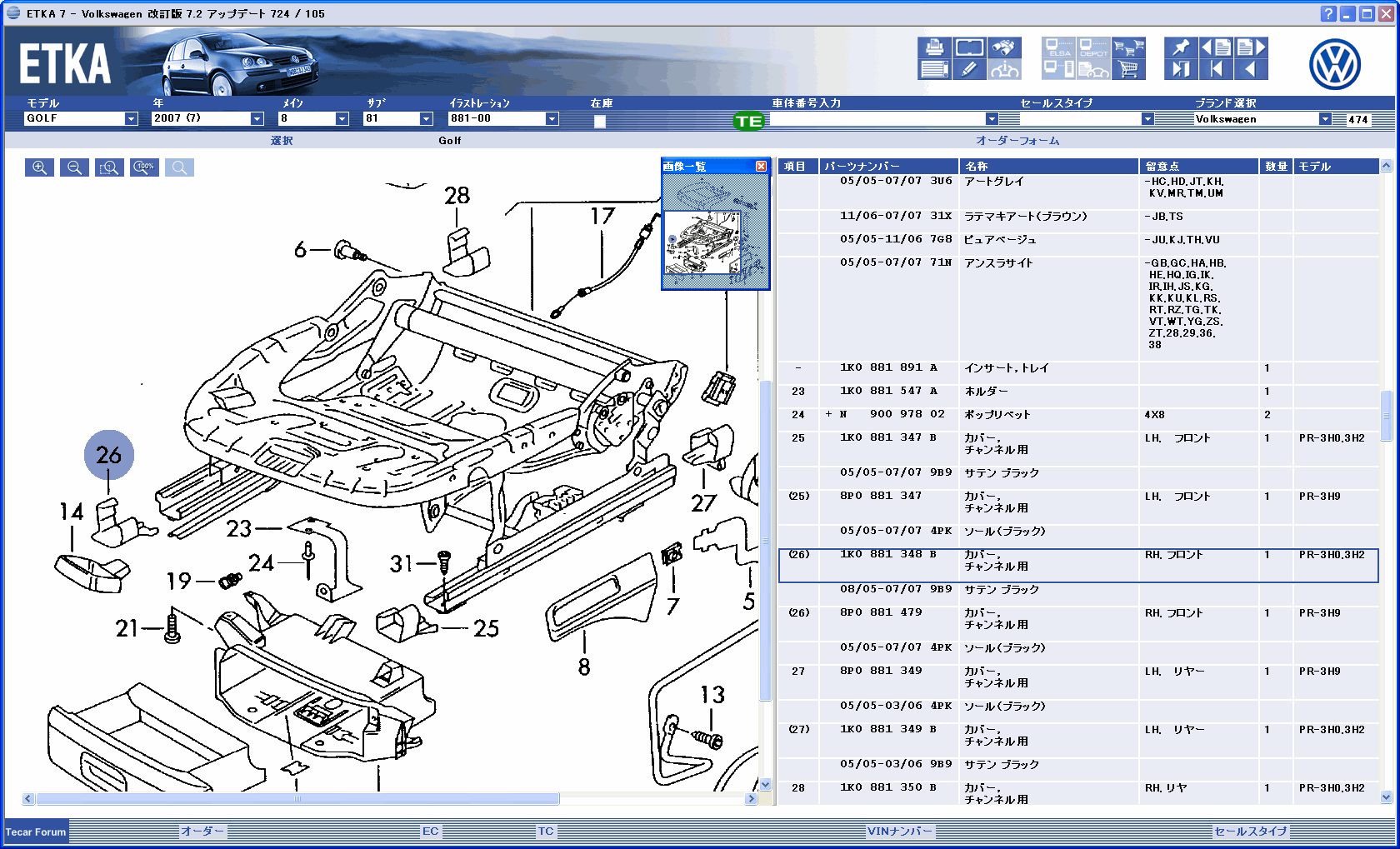Open the single shopping cart icon
1400x849 pixels.
tap(1128, 69)
